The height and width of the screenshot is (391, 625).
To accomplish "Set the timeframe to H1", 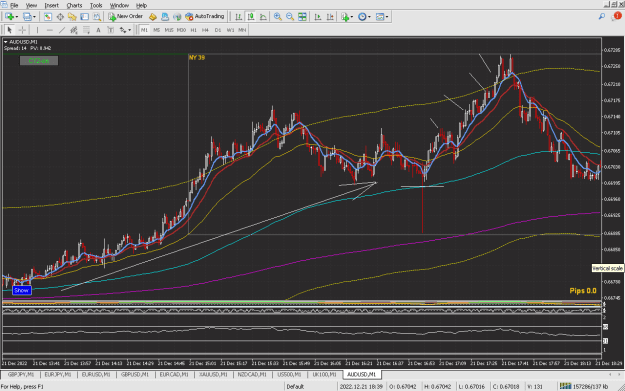I will click(x=194, y=30).
